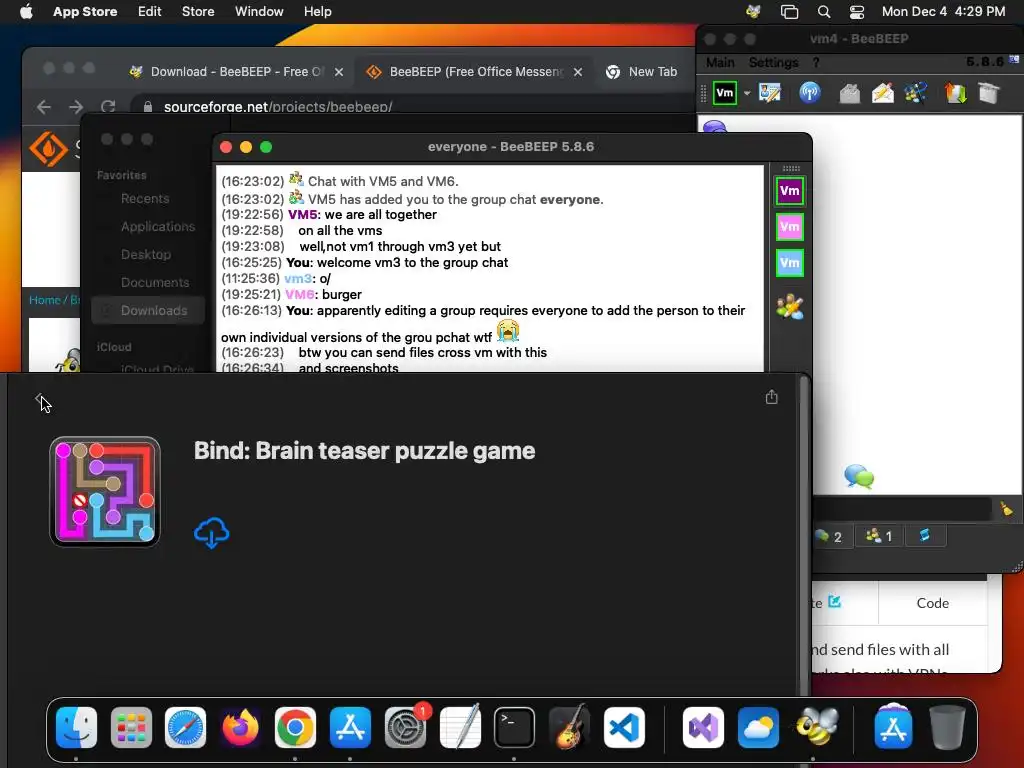Open Visual Studio Code from the Dock
1024x768 pixels.
[x=624, y=728]
